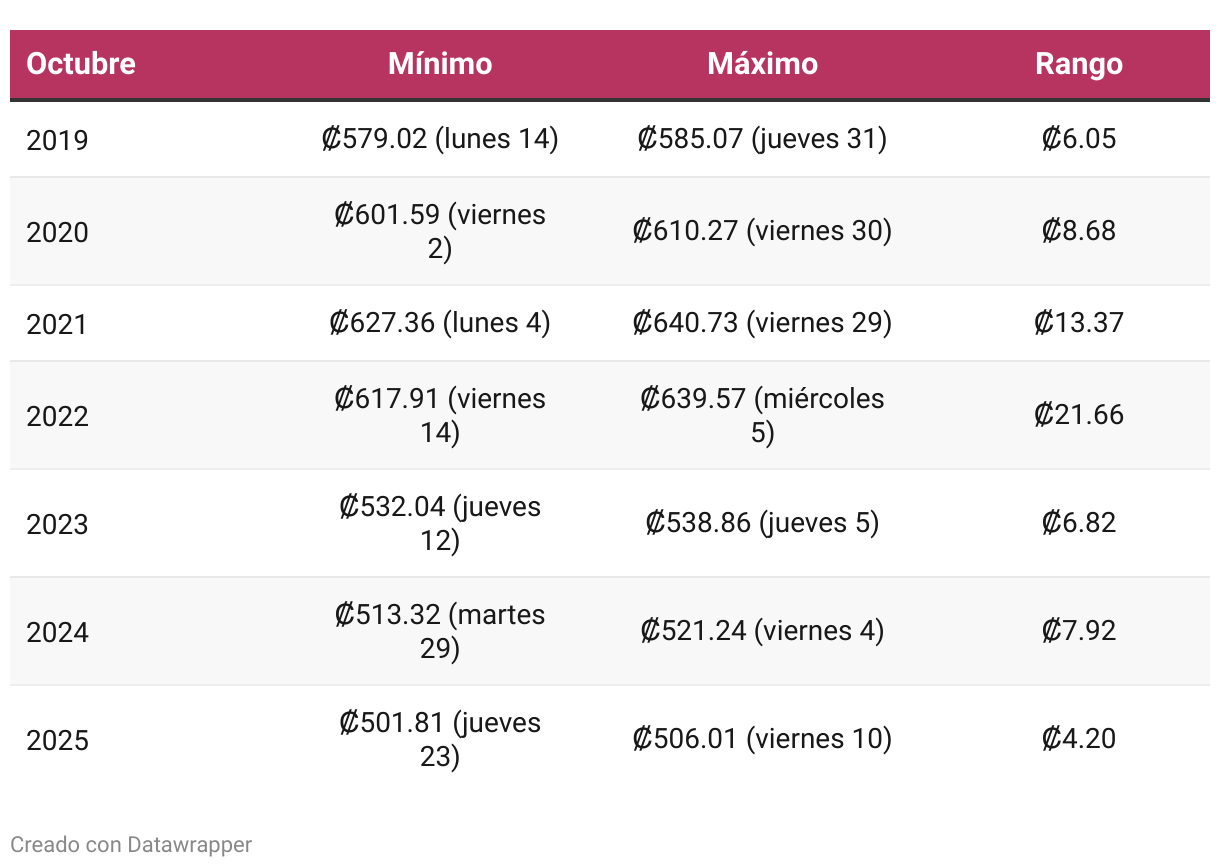Select the 2024 row year cell
1220x868 pixels.
pos(57,632)
